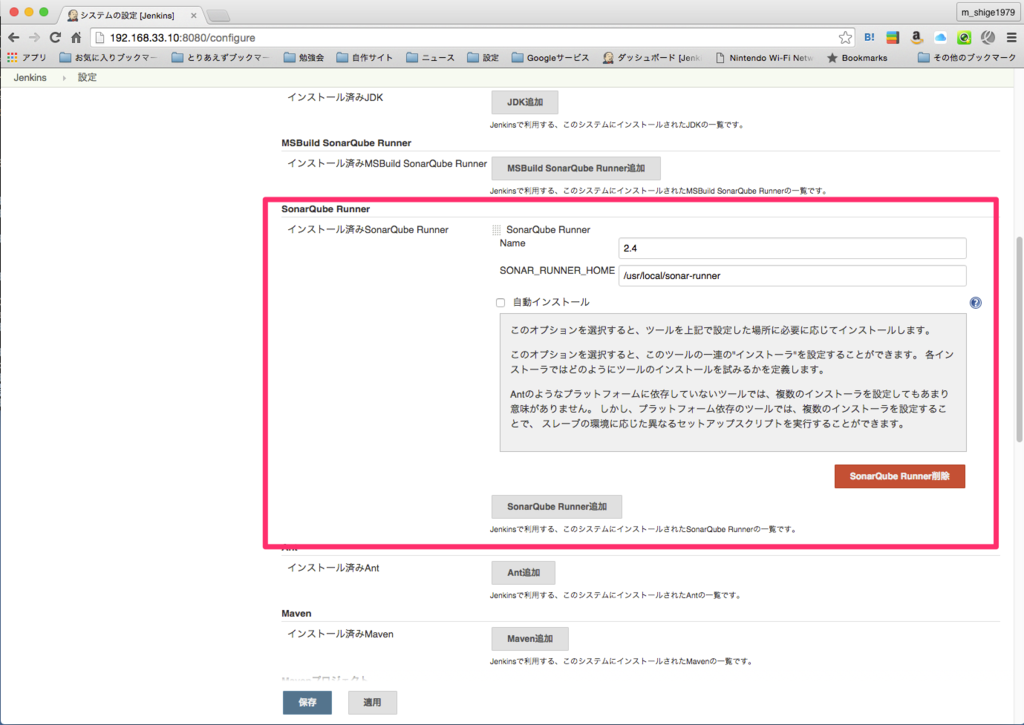
Task: Click the SonarQube Runner drag handle
Action: [496, 230]
